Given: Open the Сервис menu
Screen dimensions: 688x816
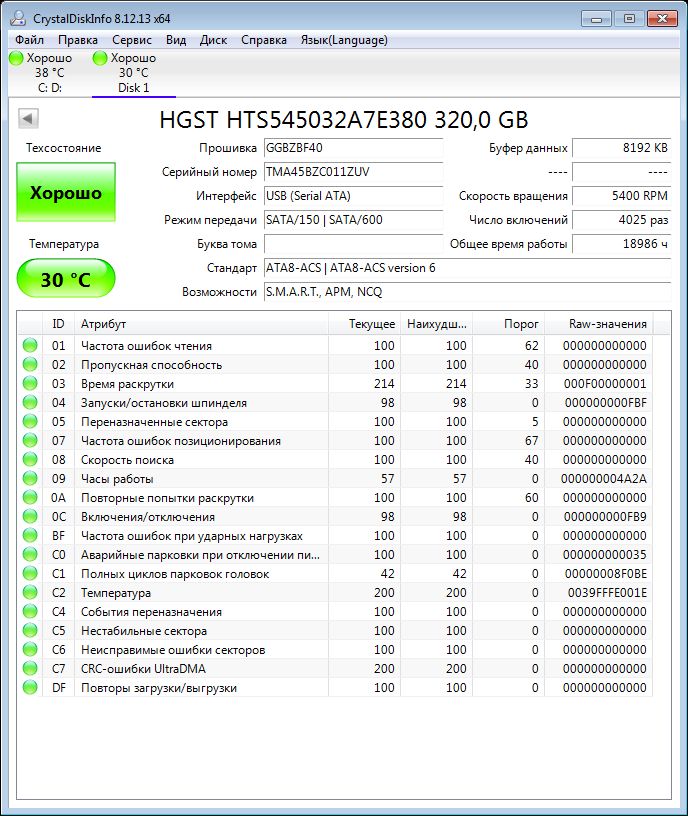Looking at the screenshot, I should (x=132, y=40).
